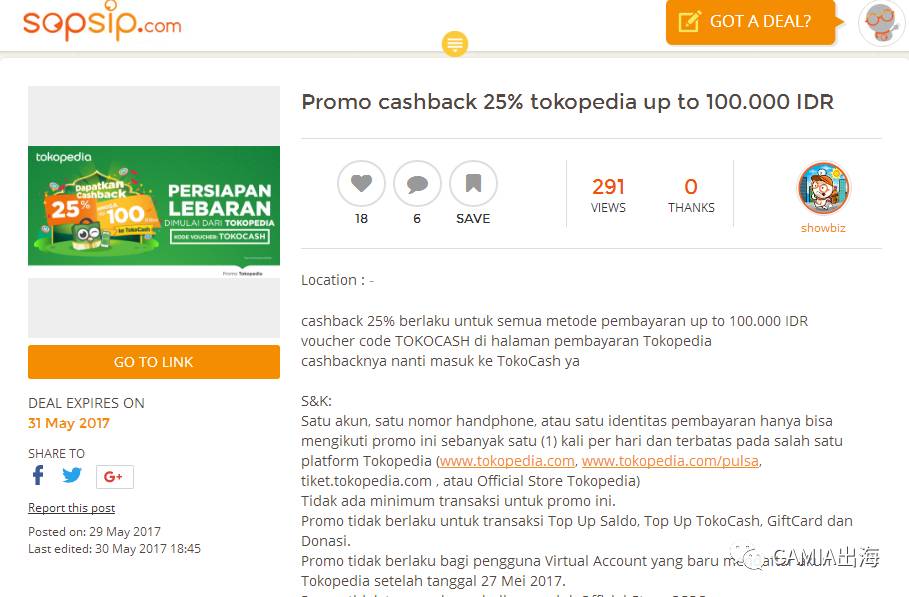Share deal on Twitter
This screenshot has width=909, height=597.
[x=72, y=476]
